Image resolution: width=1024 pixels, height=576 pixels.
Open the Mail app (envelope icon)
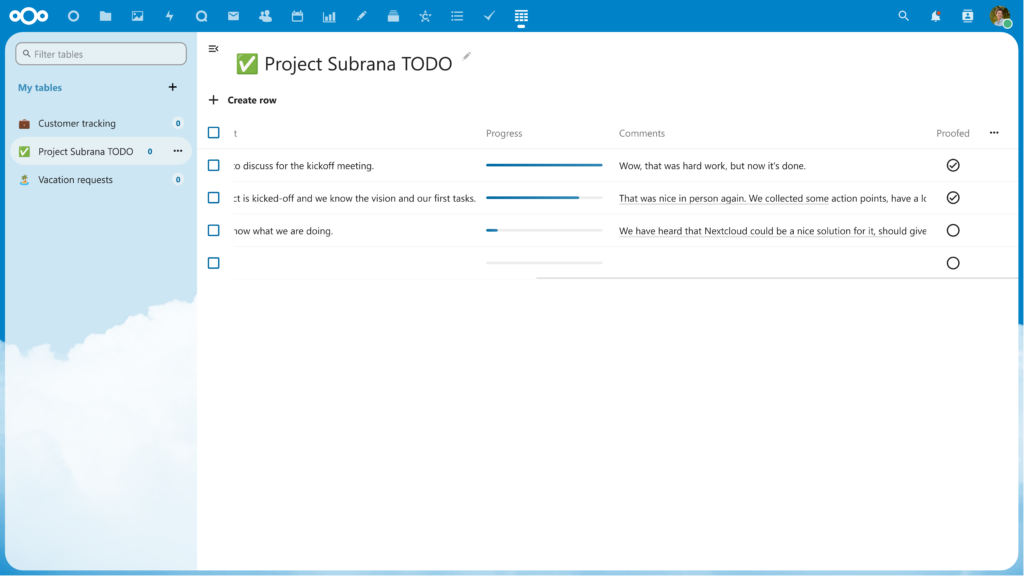coord(232,16)
